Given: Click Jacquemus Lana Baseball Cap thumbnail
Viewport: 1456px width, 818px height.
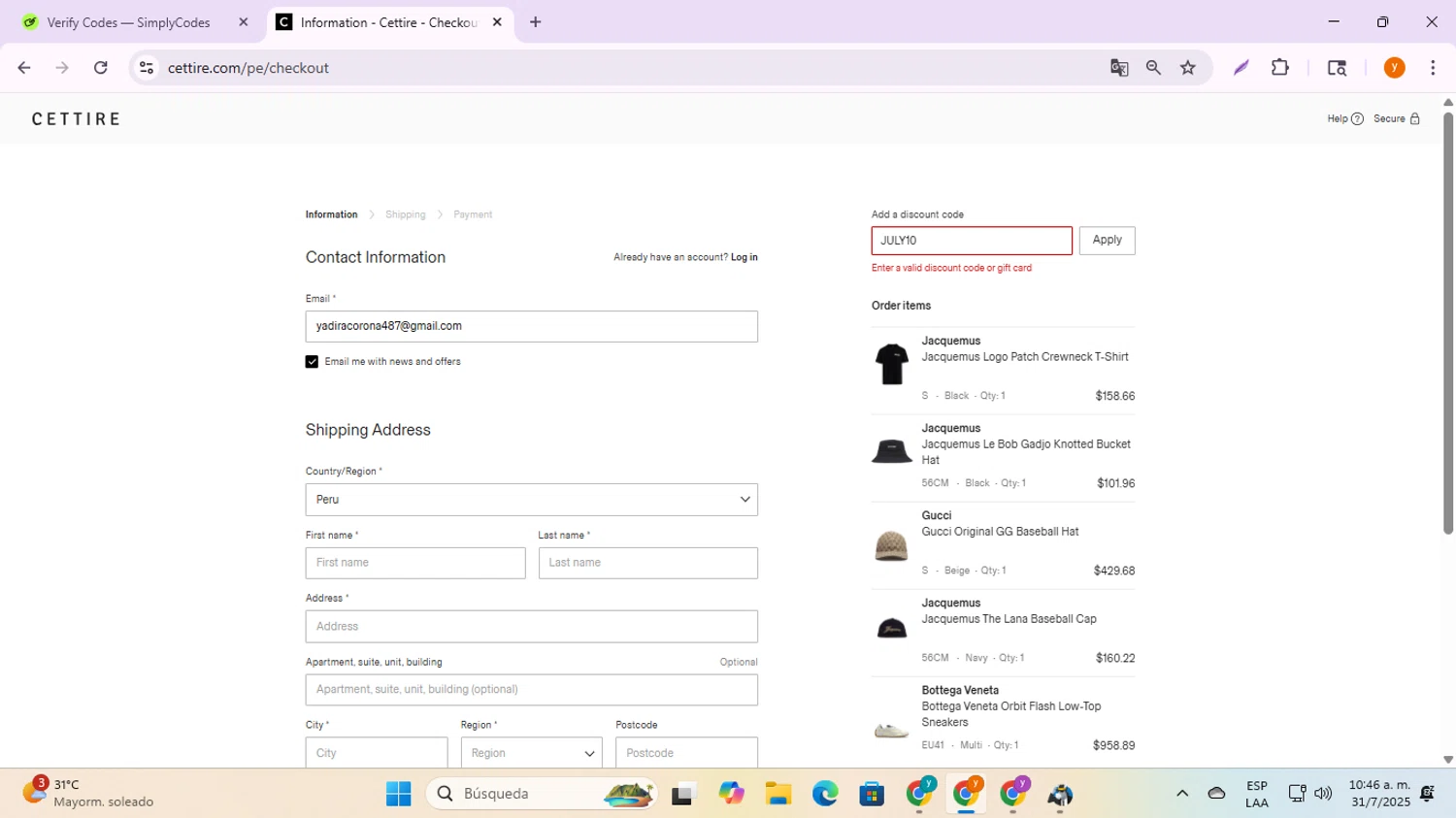Looking at the screenshot, I should coord(892,629).
